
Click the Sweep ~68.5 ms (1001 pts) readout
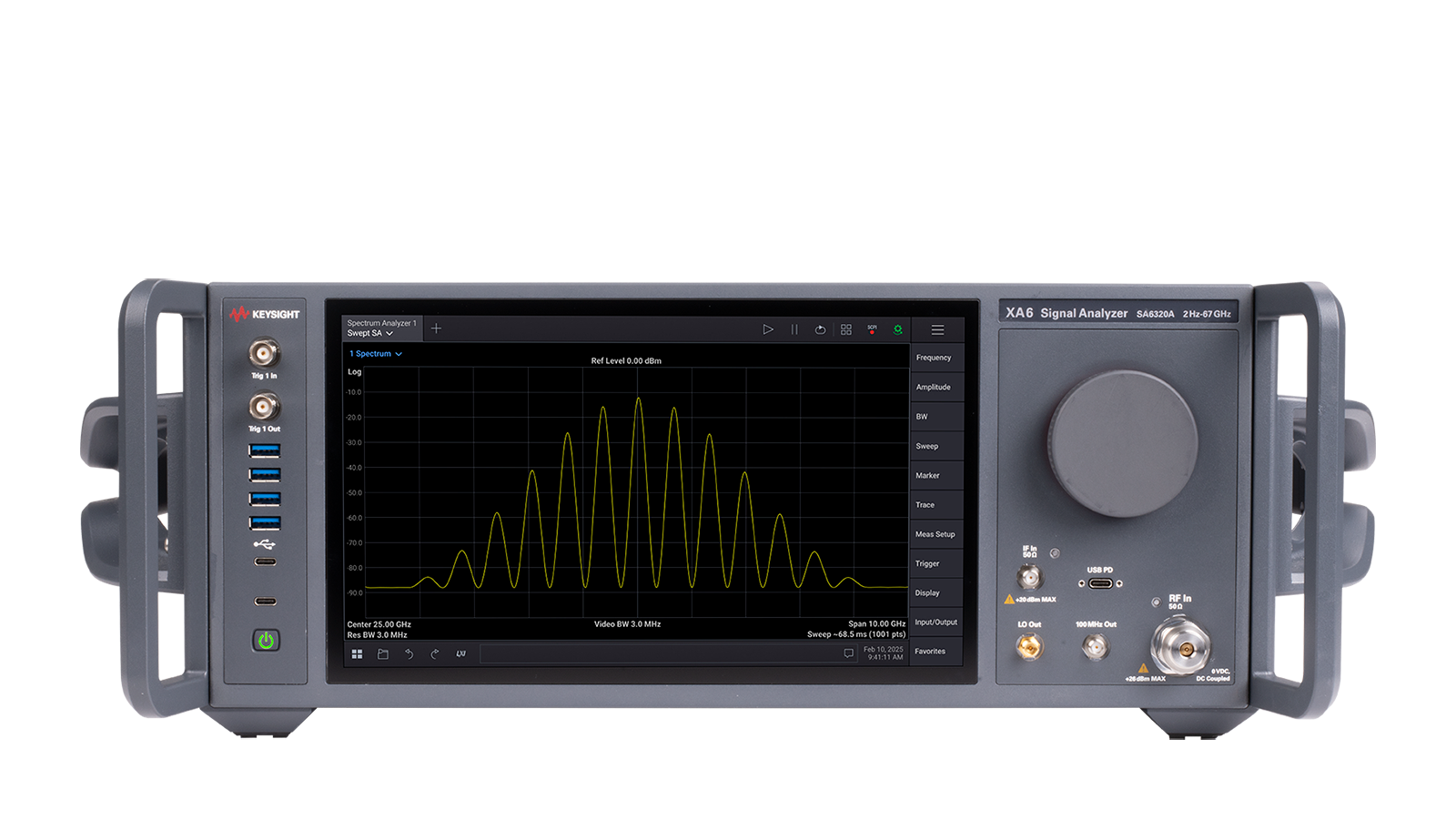click(856, 634)
